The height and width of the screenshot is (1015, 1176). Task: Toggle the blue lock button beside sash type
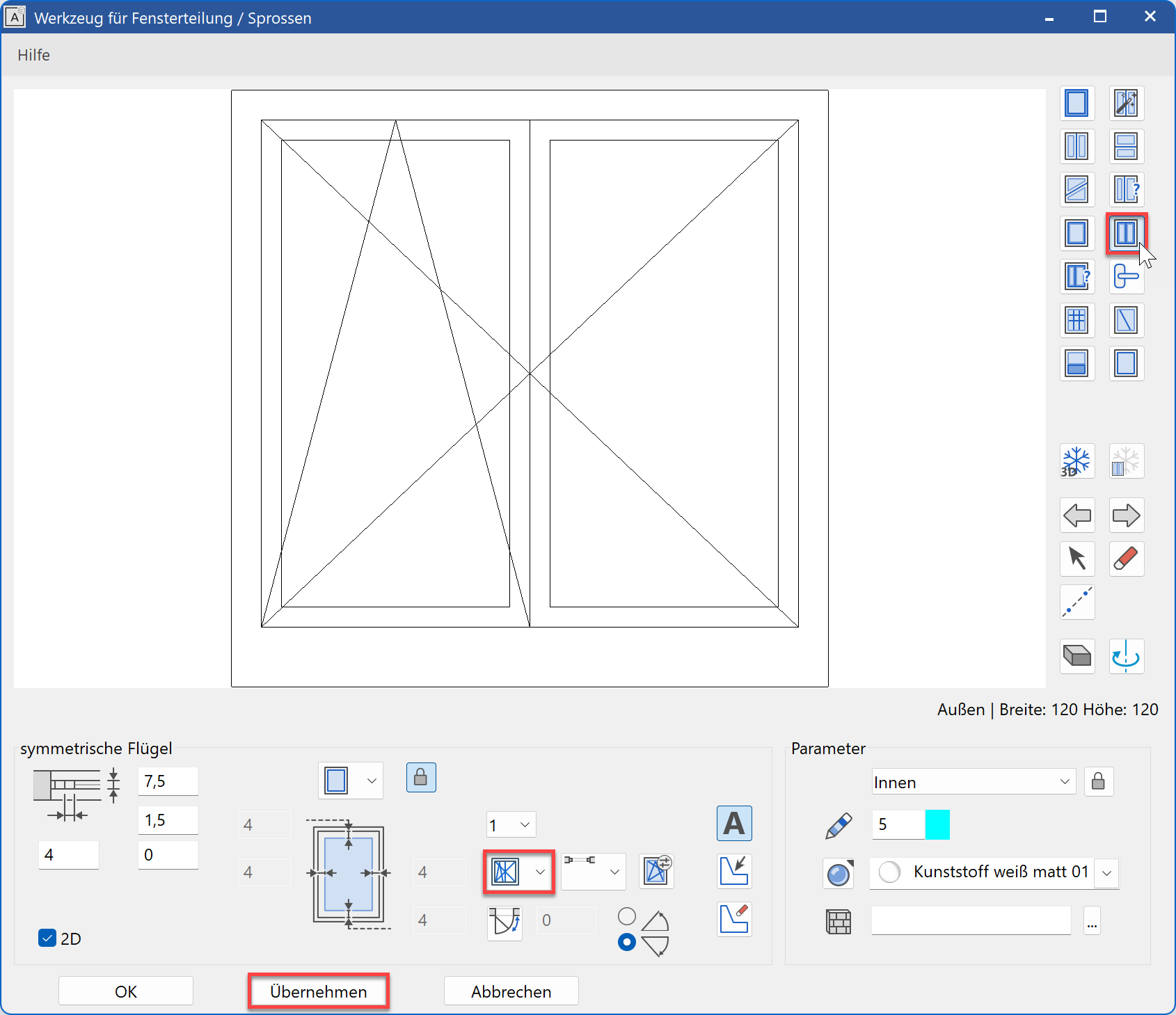(421, 778)
